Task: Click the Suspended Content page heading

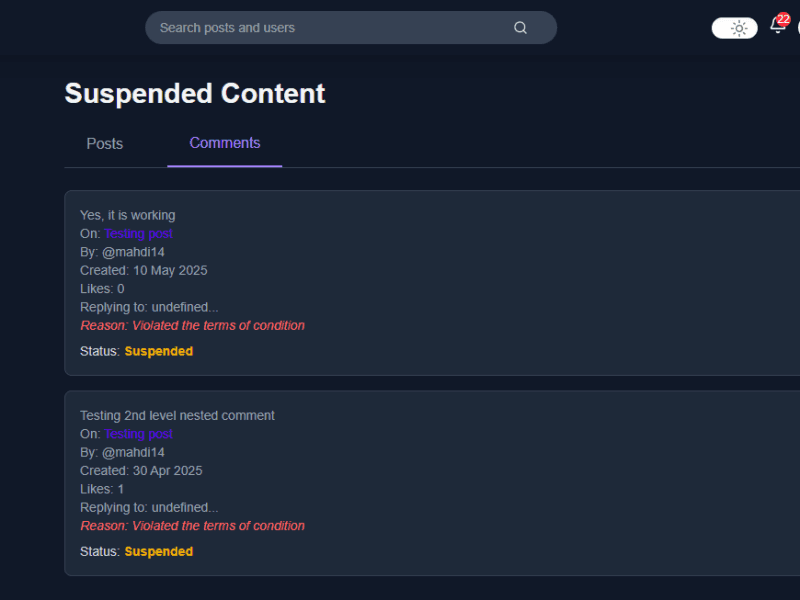Action: tap(194, 93)
